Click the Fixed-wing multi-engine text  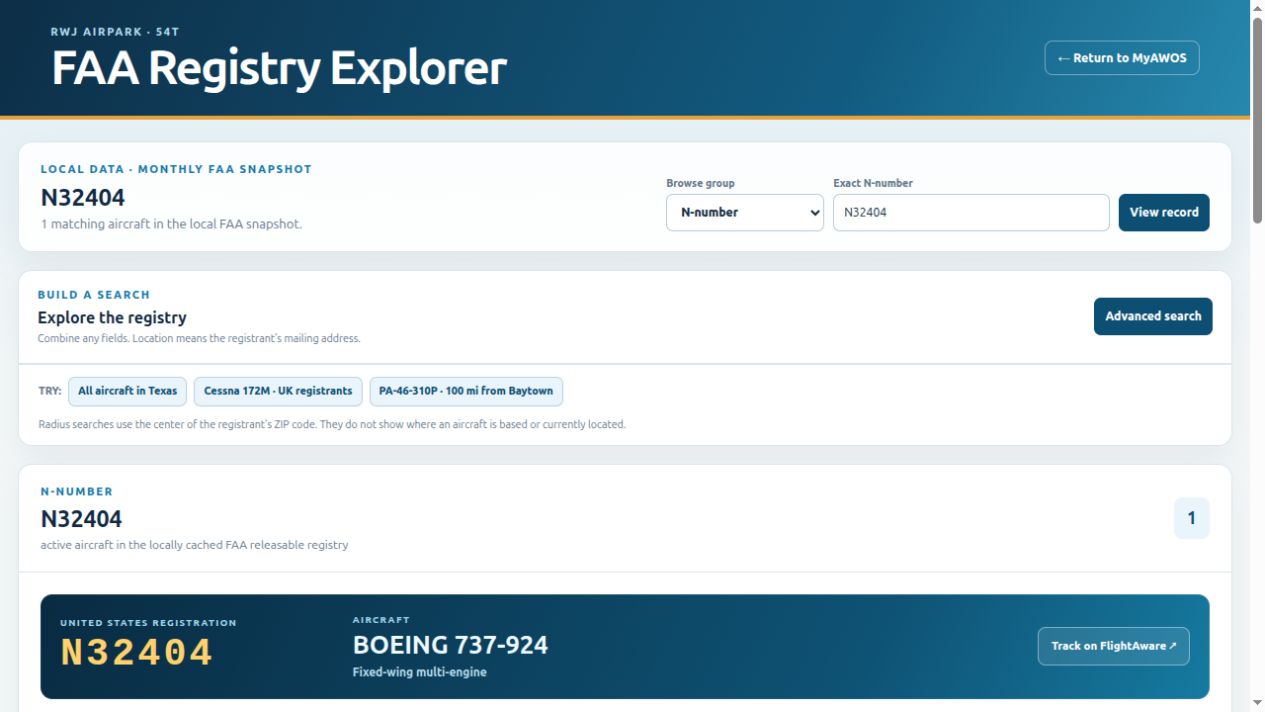[x=420, y=672]
